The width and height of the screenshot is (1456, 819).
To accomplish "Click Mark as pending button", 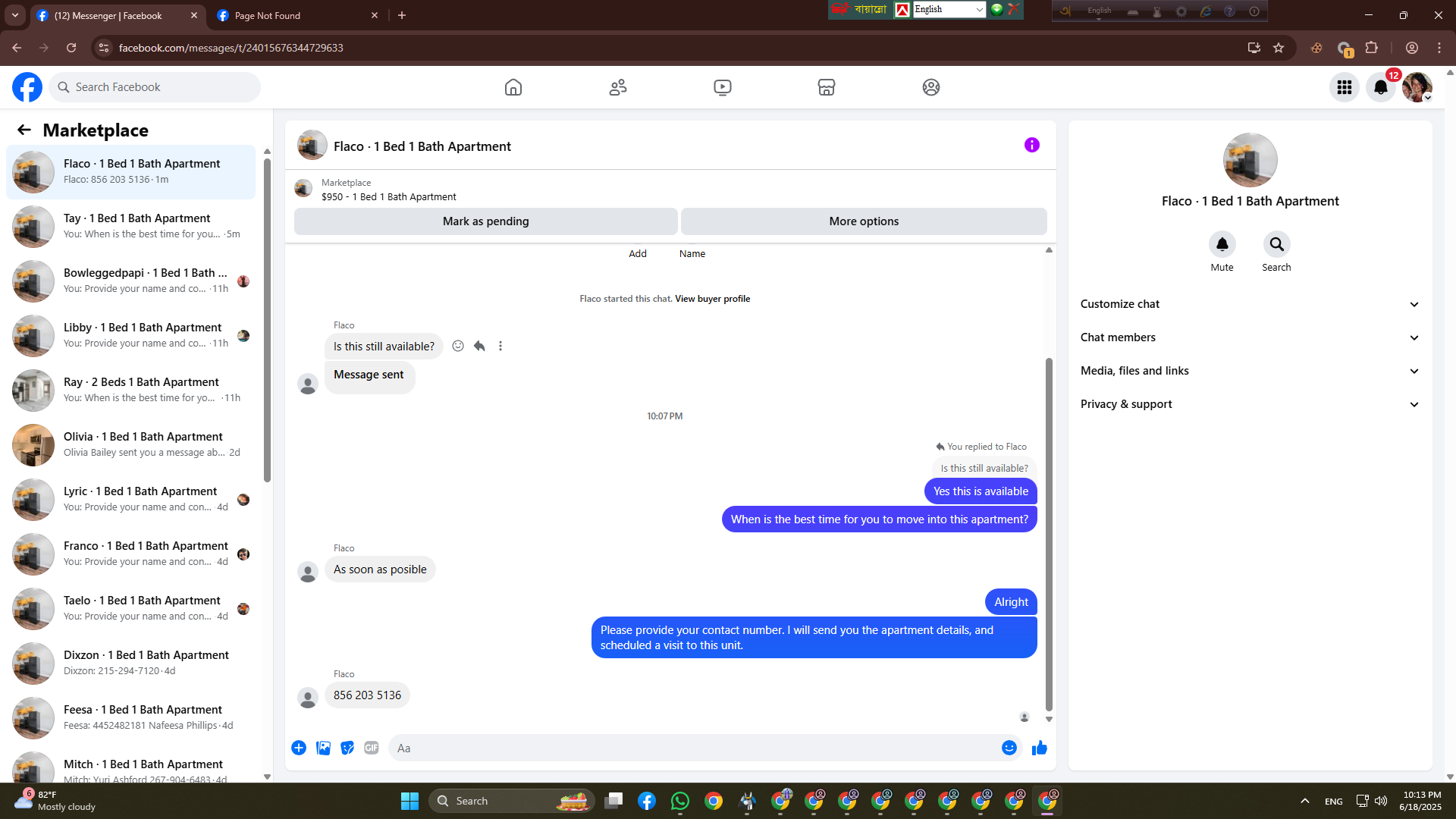I will [486, 221].
